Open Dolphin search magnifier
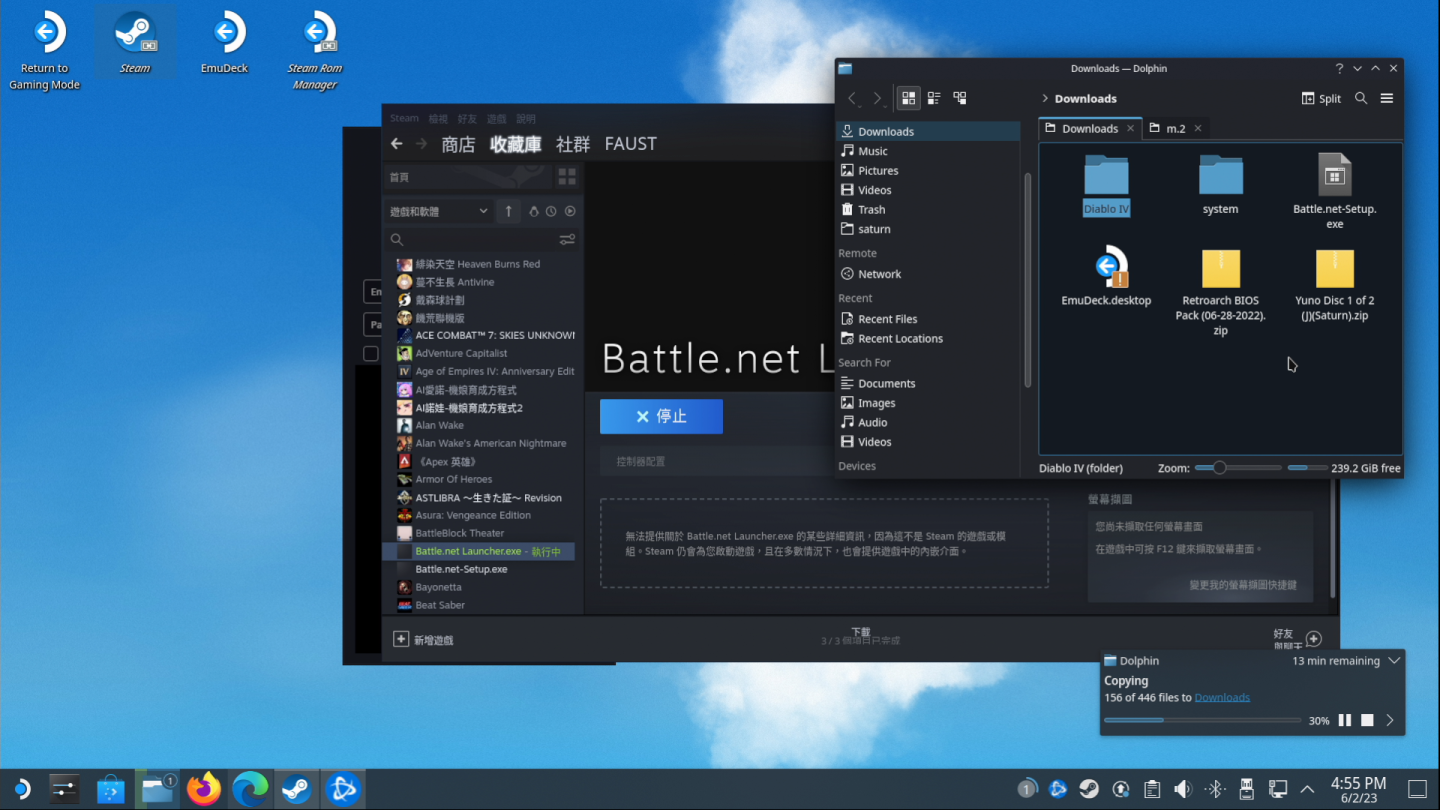1440x810 pixels. point(1361,98)
